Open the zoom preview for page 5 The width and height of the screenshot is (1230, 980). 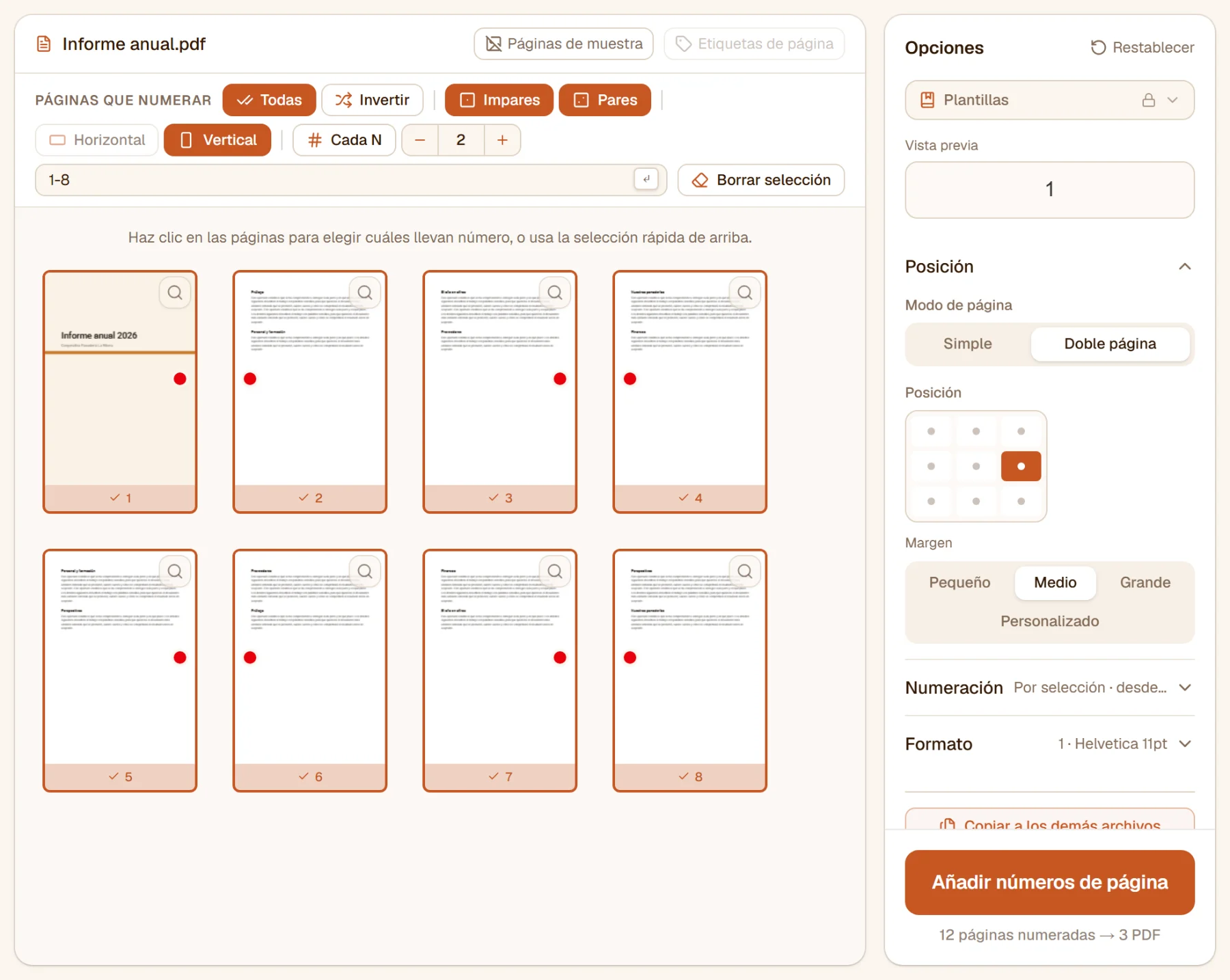pos(175,571)
